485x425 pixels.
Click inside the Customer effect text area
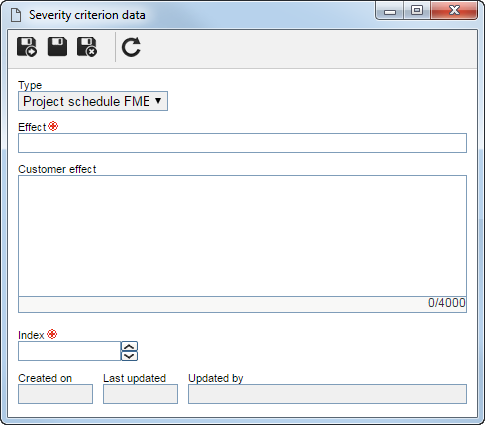[242, 236]
